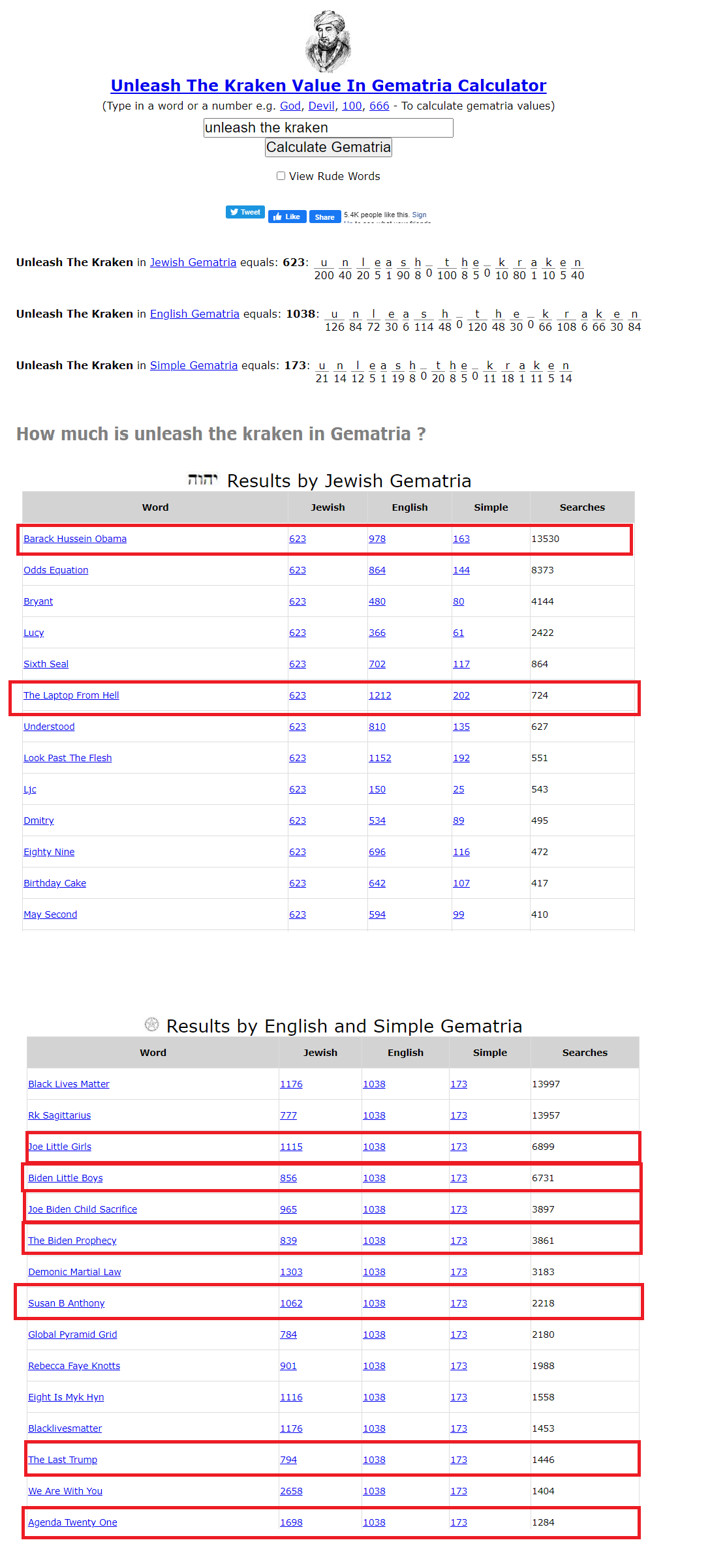Screen dimensions: 710x1568
Task: Open the Susan B Anthony entry
Action: tap(66, 1303)
